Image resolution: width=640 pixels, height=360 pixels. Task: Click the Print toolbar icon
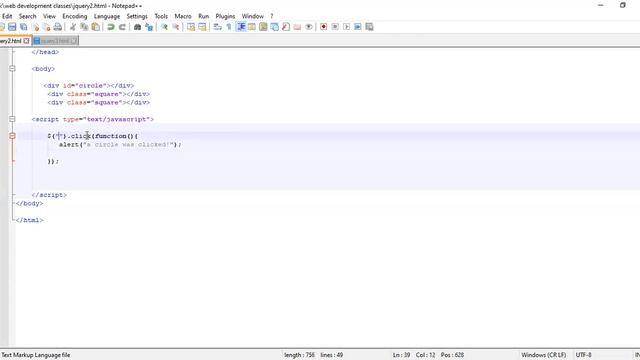coord(58,27)
